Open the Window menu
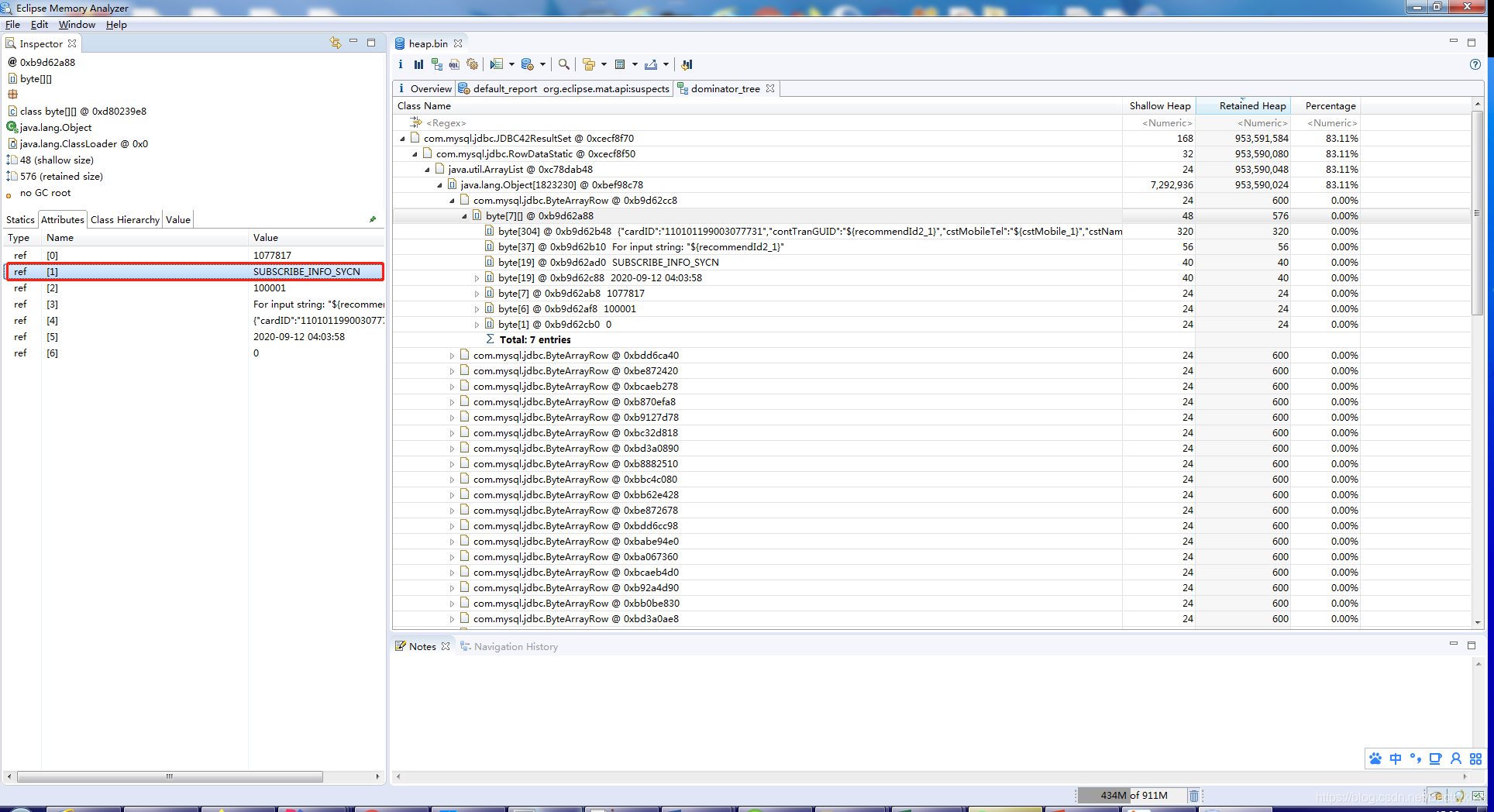Screen dimensions: 1494x812 click(77, 25)
